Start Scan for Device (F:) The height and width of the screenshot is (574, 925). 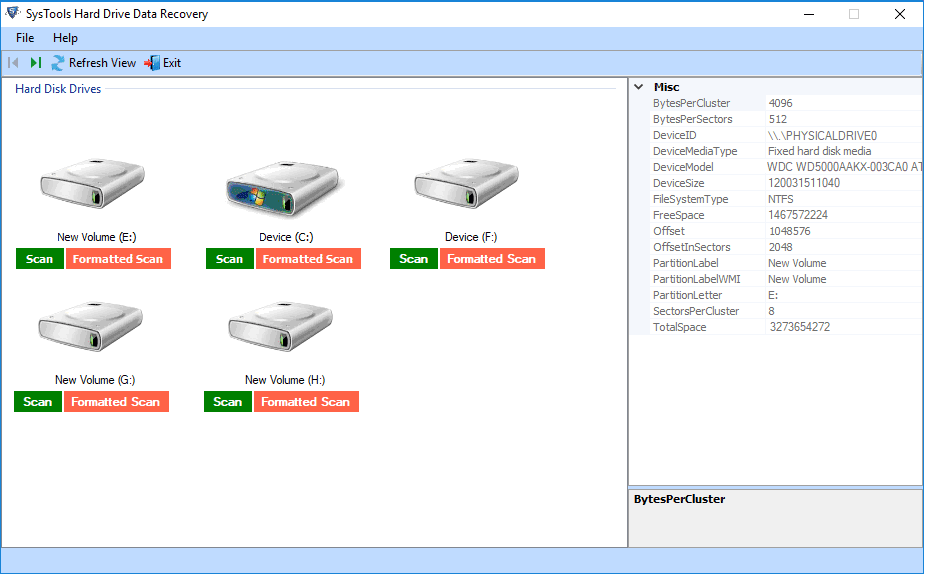pos(413,259)
